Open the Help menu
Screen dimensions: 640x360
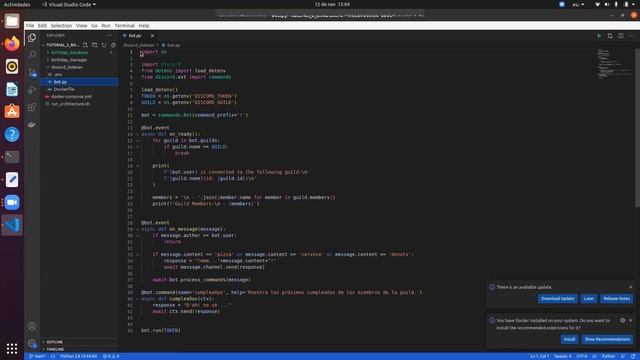[x=144, y=26]
